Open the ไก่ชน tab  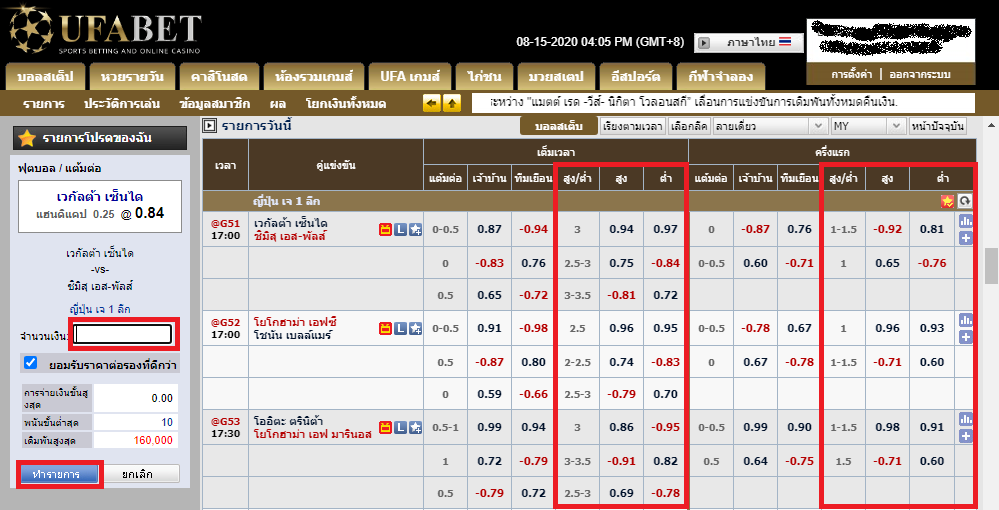(x=484, y=76)
